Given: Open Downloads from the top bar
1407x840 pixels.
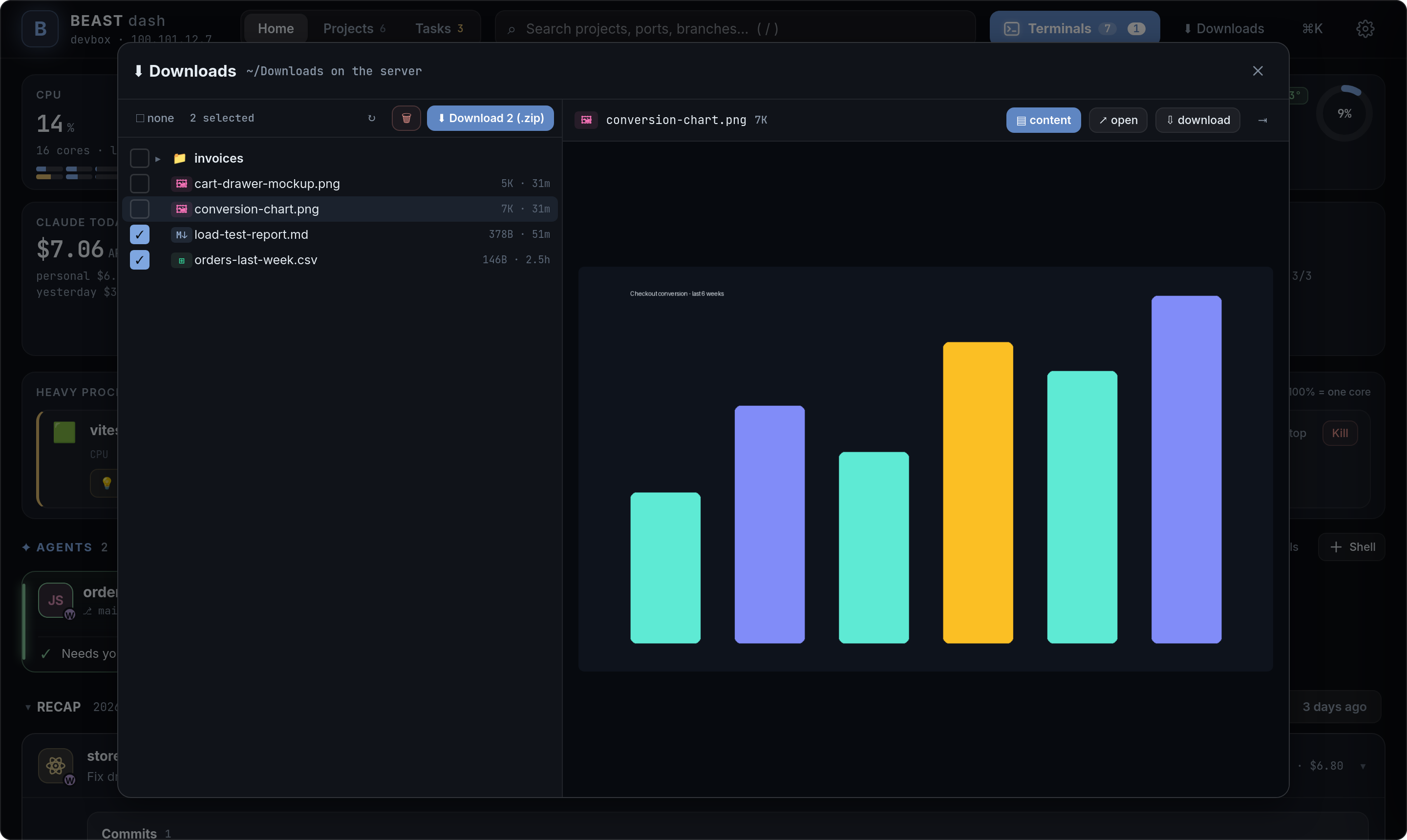Looking at the screenshot, I should pyautogui.click(x=1223, y=28).
